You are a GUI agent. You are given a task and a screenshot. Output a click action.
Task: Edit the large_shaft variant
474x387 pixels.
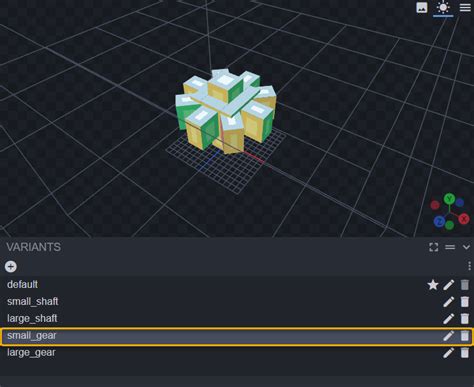449,319
